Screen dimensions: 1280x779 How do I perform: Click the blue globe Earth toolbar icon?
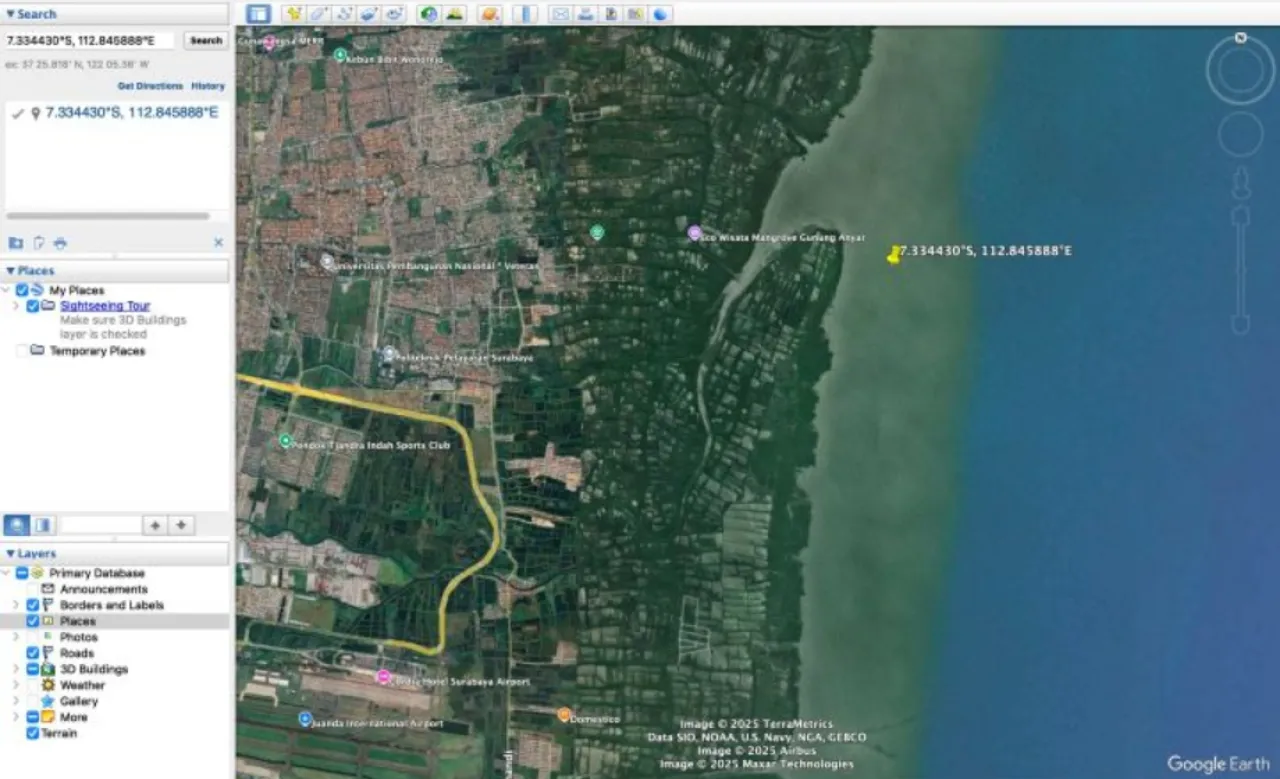point(660,14)
